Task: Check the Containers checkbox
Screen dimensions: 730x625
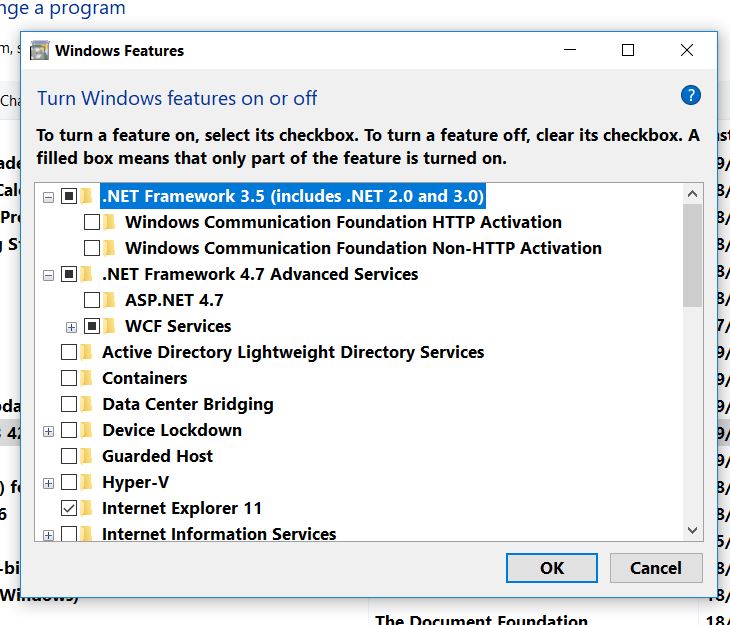Action: coord(69,378)
